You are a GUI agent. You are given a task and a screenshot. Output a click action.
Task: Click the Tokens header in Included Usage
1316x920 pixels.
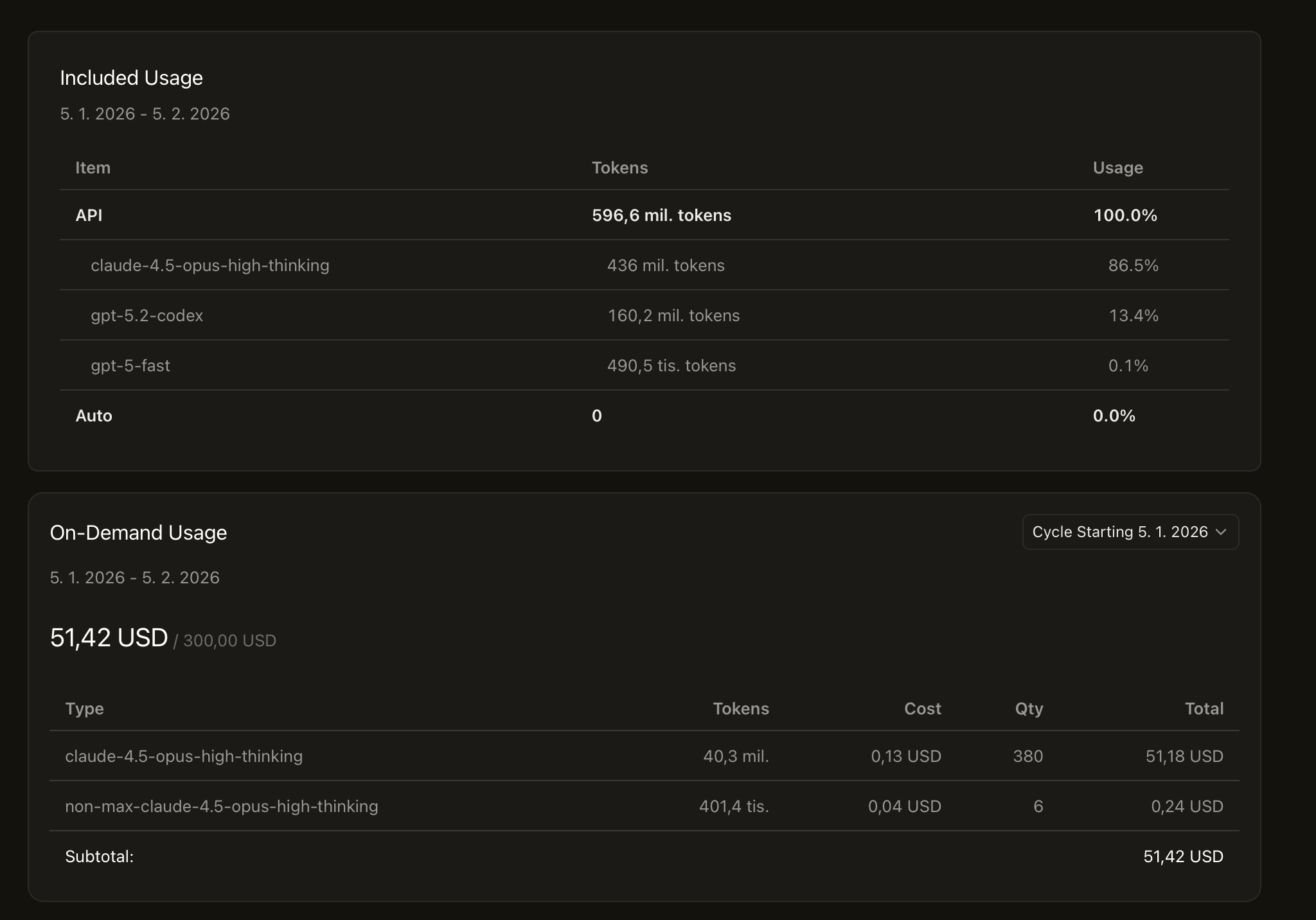(x=619, y=168)
